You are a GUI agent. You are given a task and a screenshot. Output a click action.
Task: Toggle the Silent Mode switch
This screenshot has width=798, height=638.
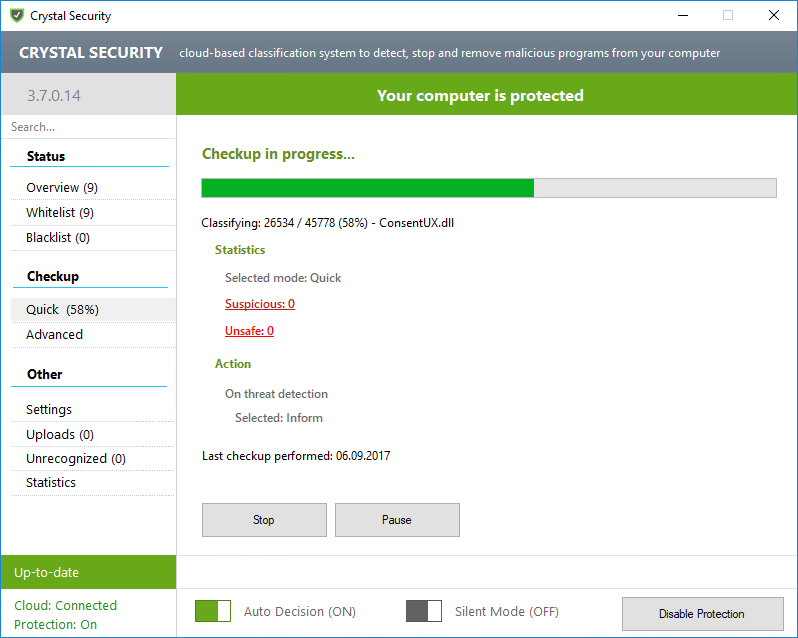point(424,611)
